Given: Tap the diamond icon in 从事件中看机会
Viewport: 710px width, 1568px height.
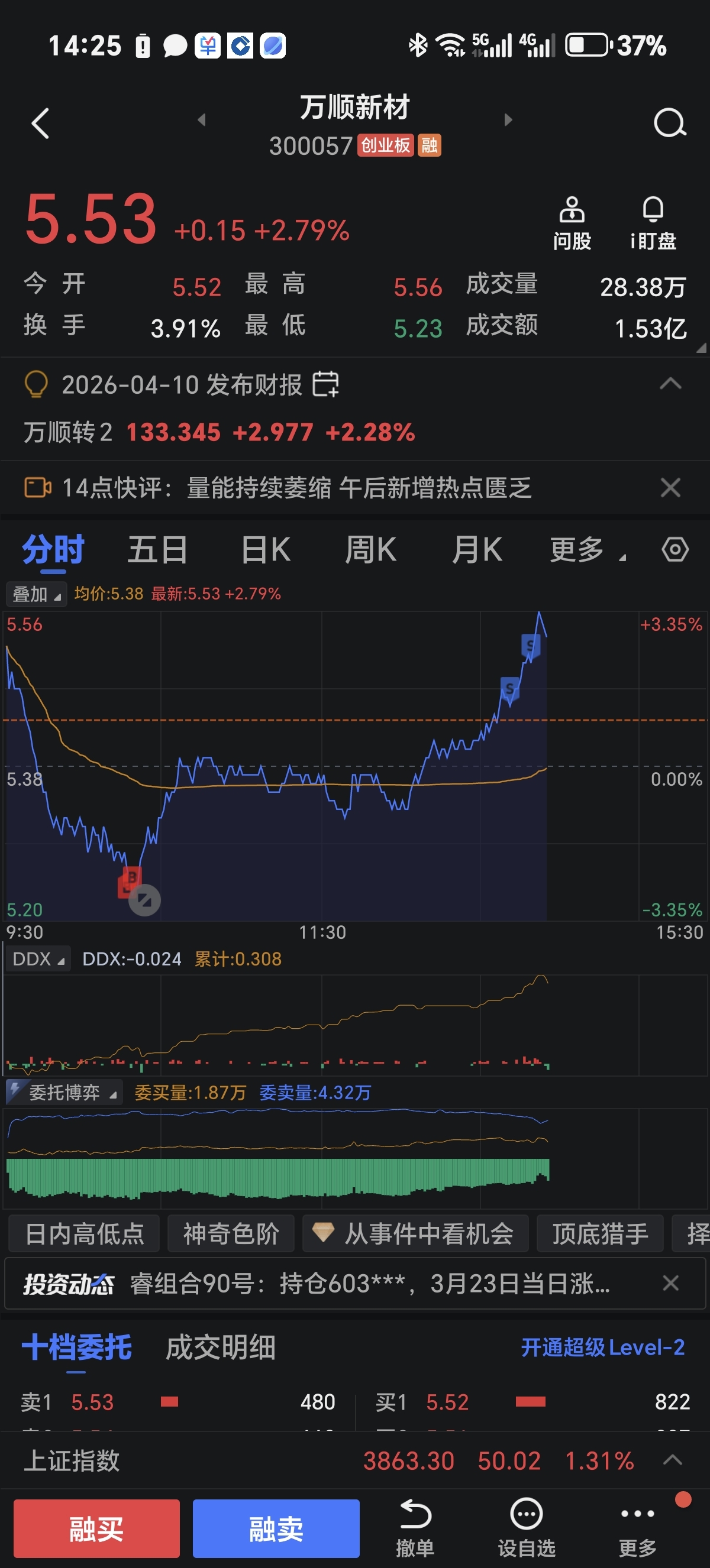Looking at the screenshot, I should tap(322, 1233).
